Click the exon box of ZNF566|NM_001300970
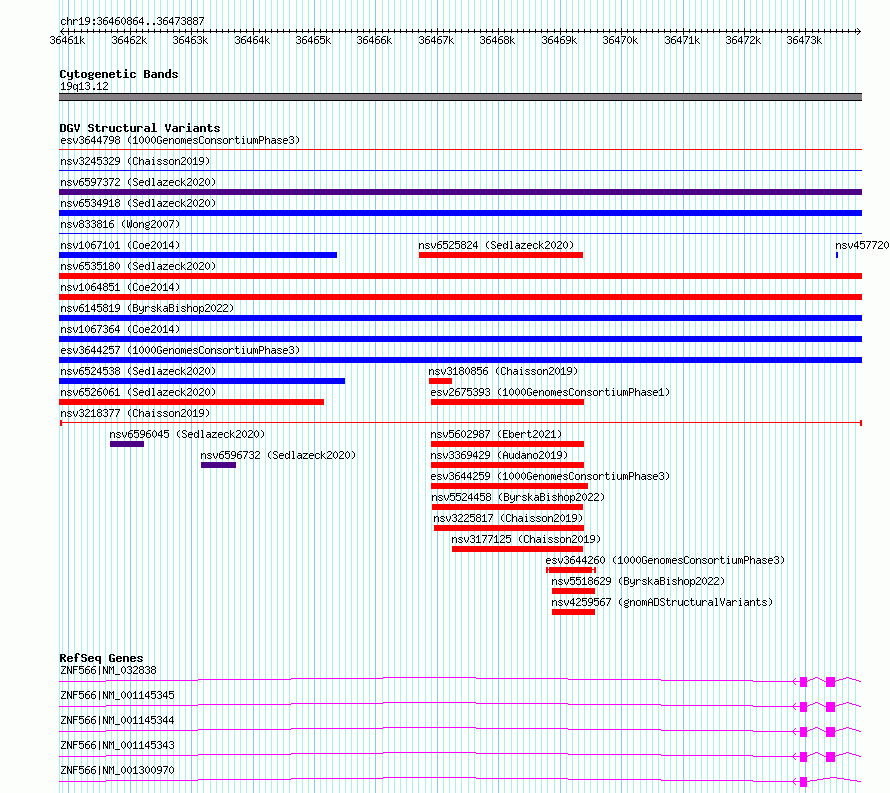 tap(803, 782)
